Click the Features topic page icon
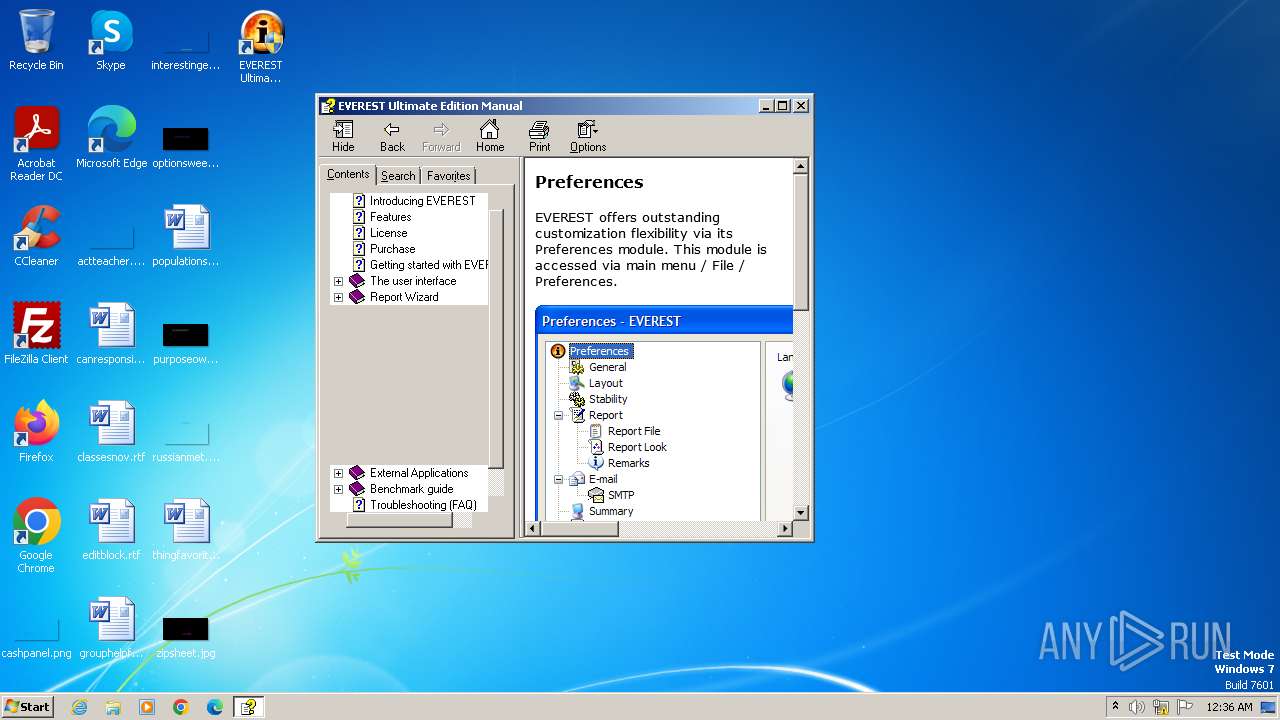The height and width of the screenshot is (720, 1280). click(x=359, y=217)
